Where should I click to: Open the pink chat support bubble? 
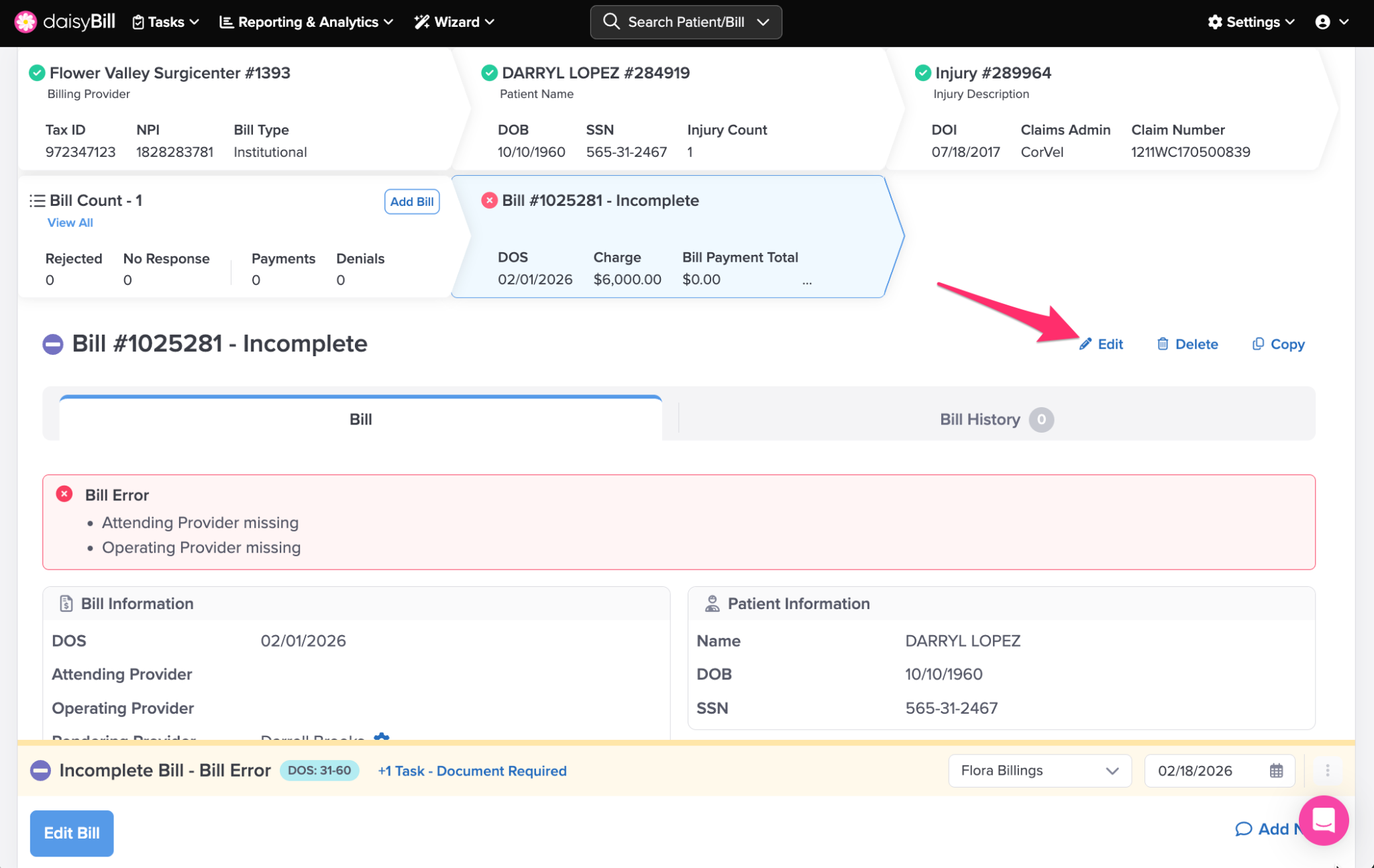click(1323, 820)
